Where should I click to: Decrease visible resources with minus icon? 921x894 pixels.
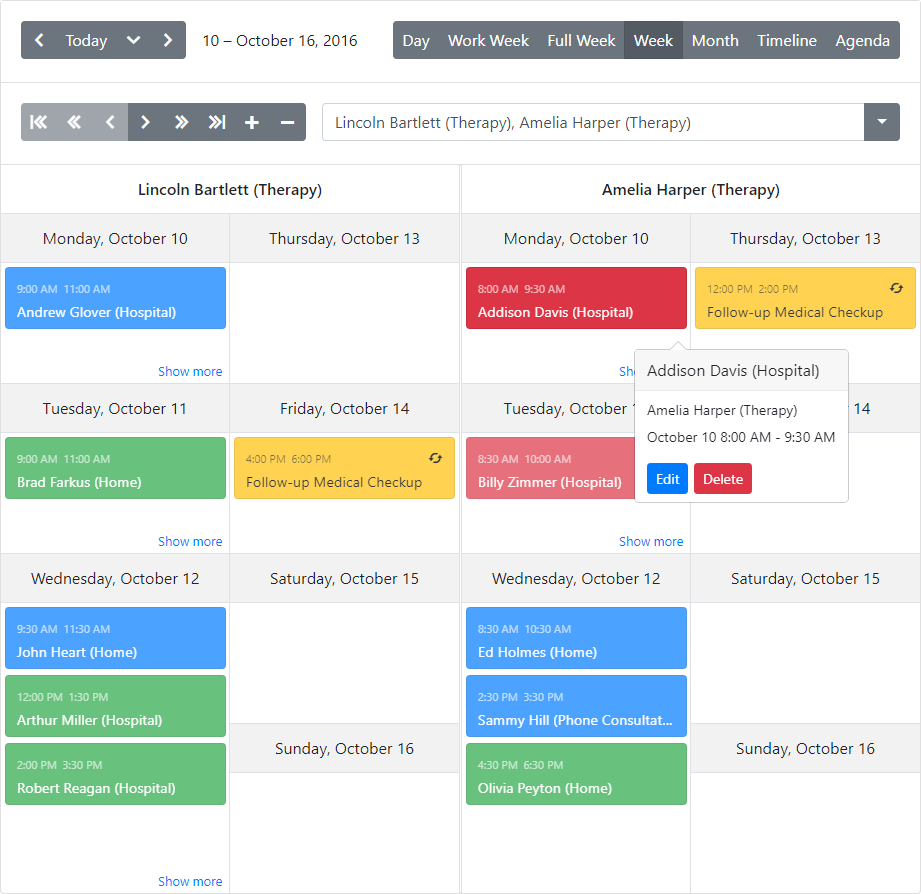click(x=287, y=123)
